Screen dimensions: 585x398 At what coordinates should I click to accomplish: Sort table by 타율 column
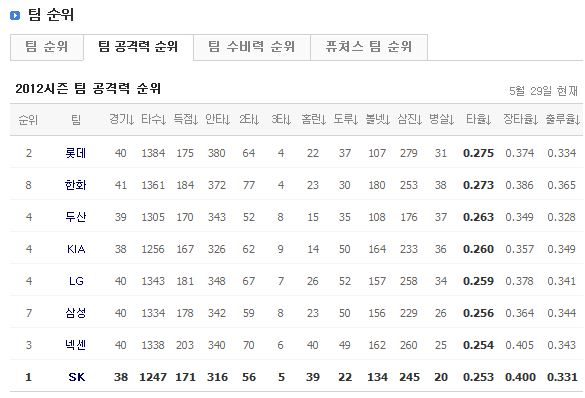coord(479,119)
